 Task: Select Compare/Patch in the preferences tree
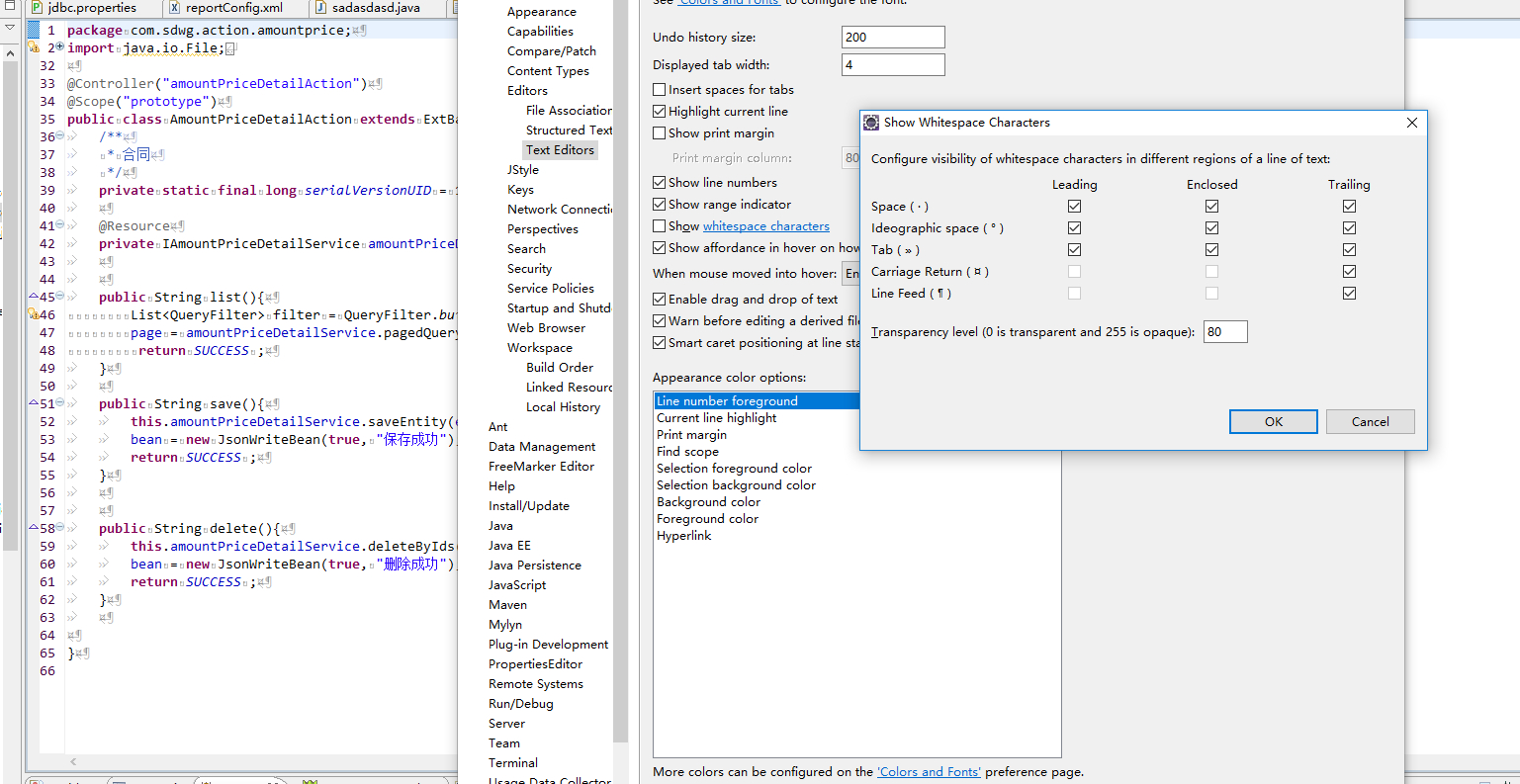pos(552,51)
